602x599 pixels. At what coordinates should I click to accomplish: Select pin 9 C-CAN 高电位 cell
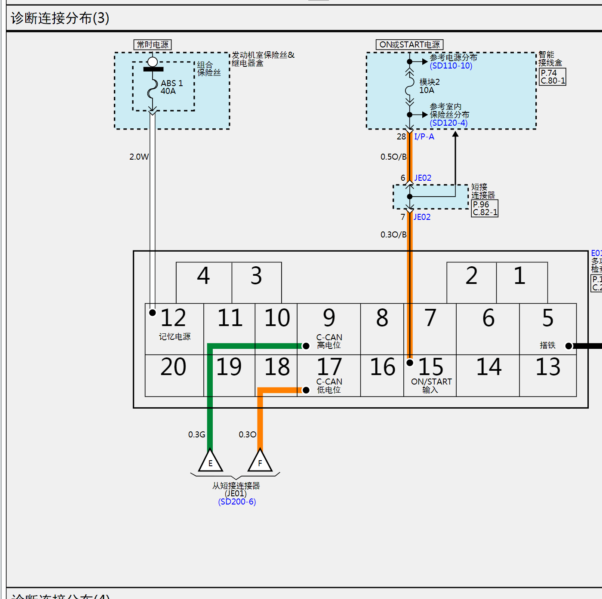click(x=329, y=329)
